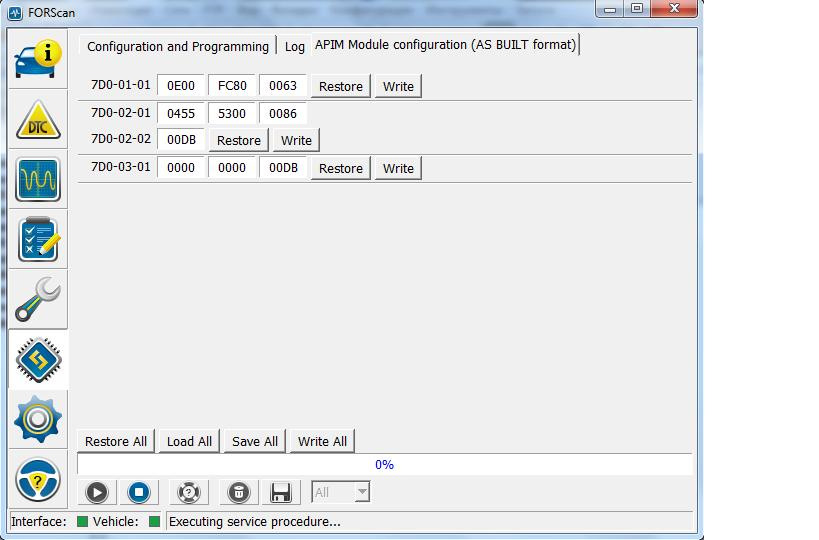Open the service procedures wrench section
The height and width of the screenshot is (540, 819).
tap(38, 299)
